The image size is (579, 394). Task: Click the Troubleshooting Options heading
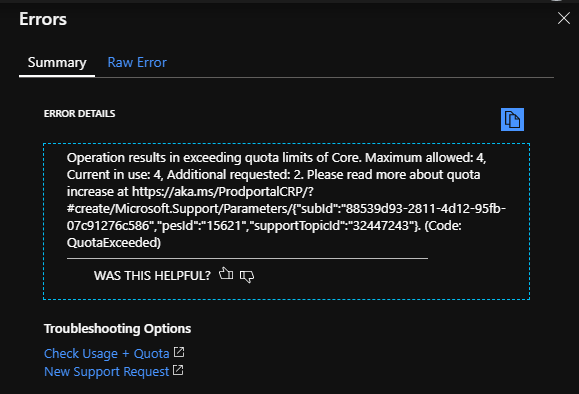(117, 329)
